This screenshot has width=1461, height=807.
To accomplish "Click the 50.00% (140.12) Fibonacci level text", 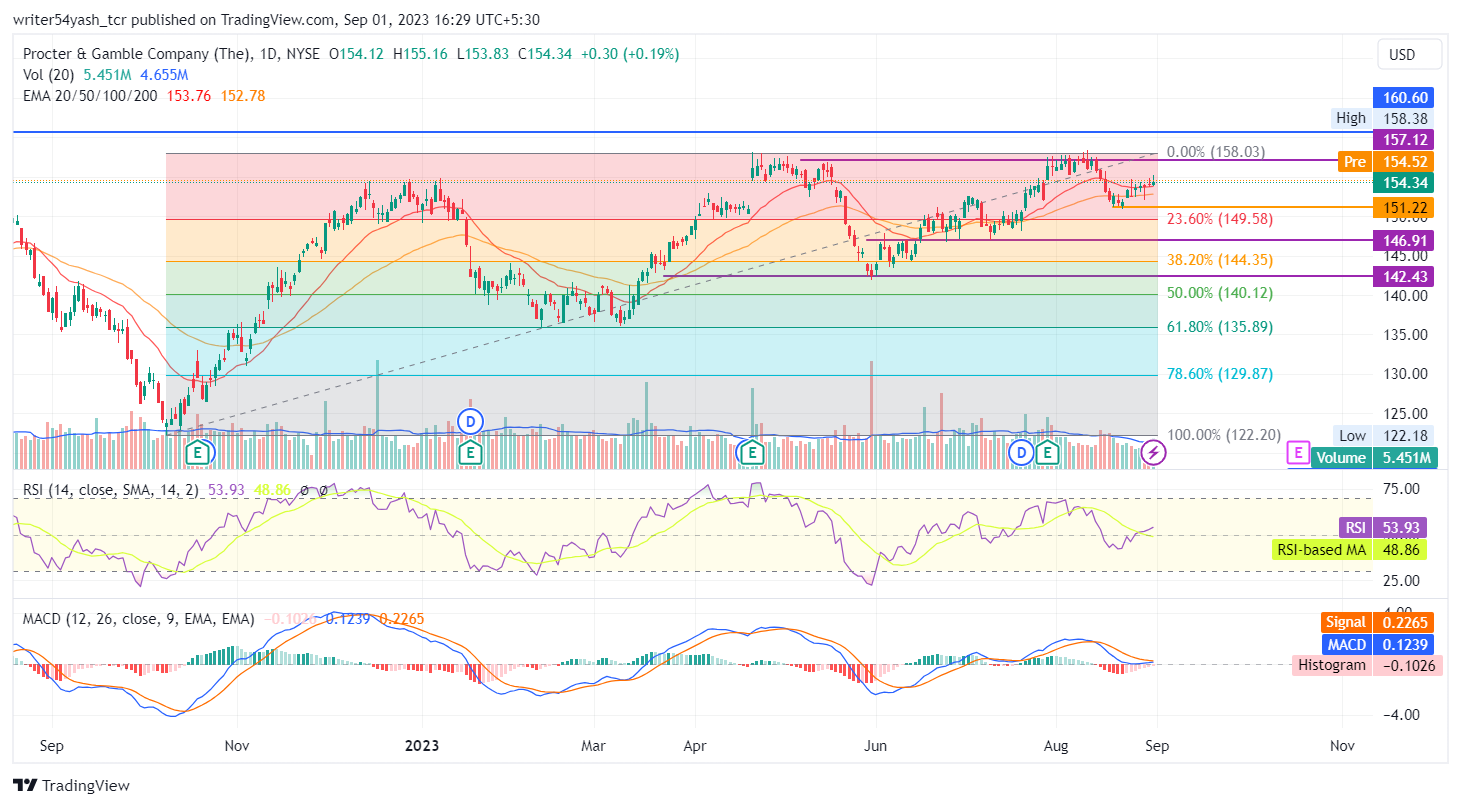I will [x=1220, y=293].
